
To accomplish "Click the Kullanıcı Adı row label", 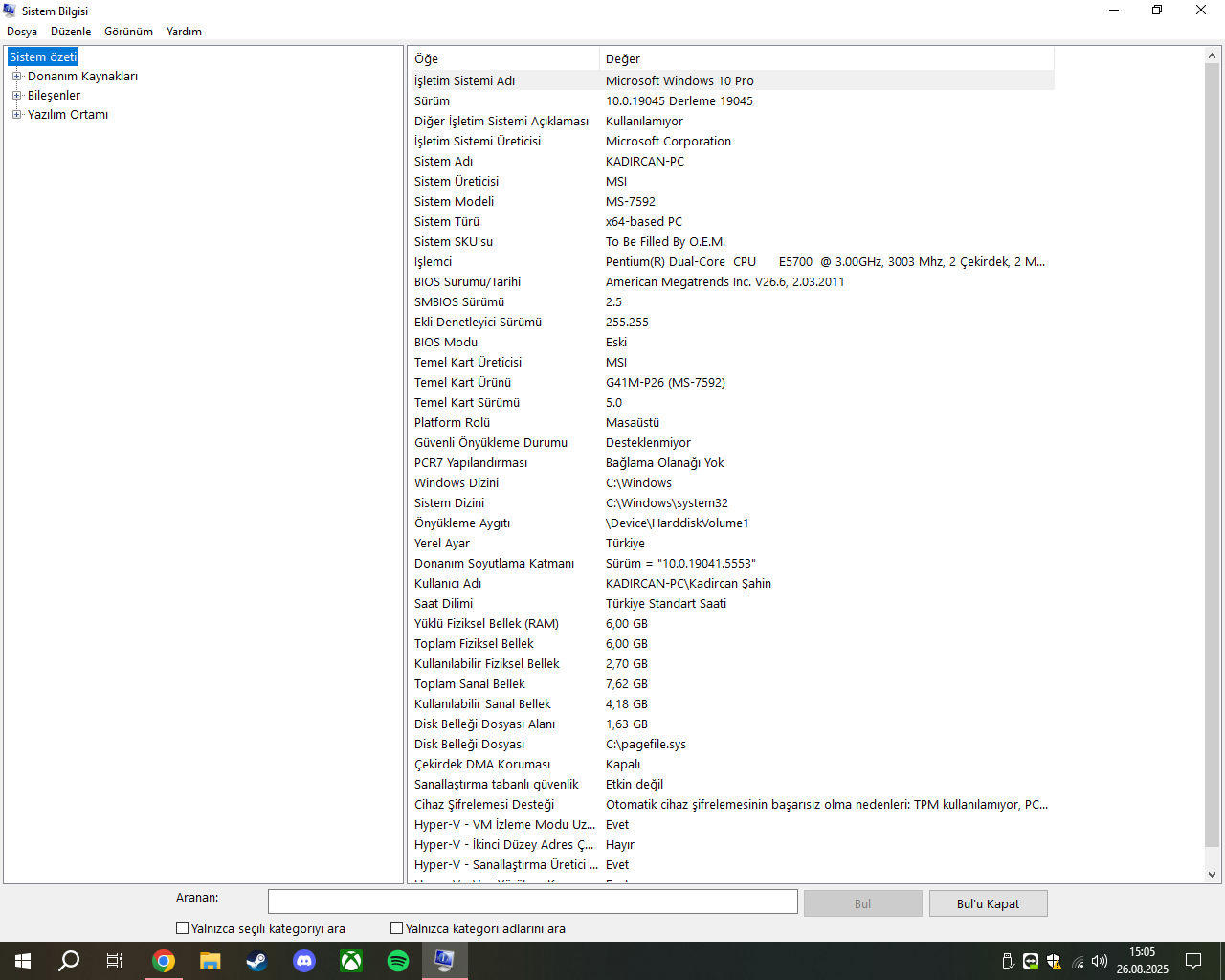I will coord(448,583).
